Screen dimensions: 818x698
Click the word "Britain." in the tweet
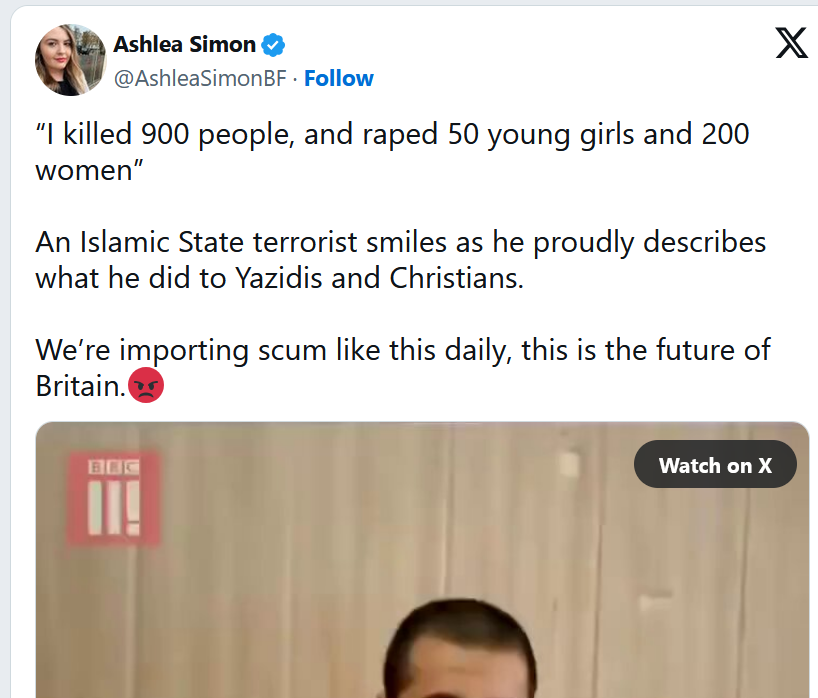[80, 386]
